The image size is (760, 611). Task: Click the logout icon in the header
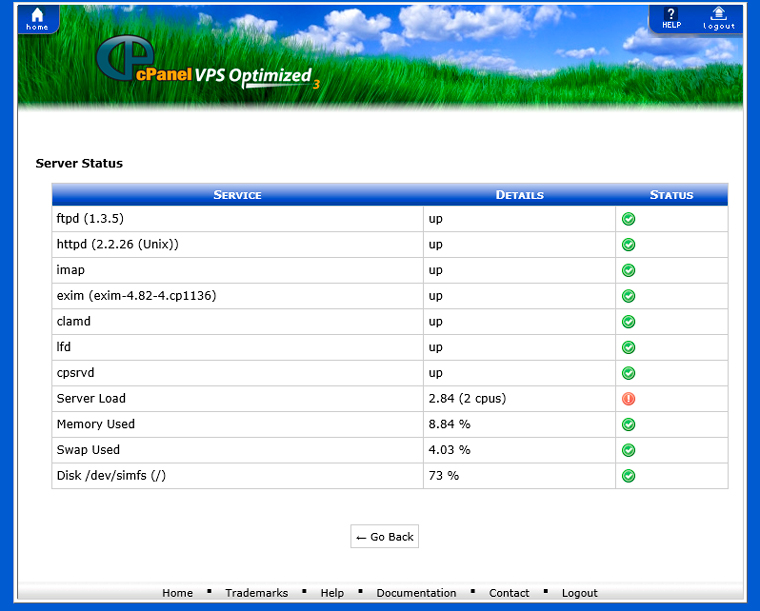click(x=719, y=19)
